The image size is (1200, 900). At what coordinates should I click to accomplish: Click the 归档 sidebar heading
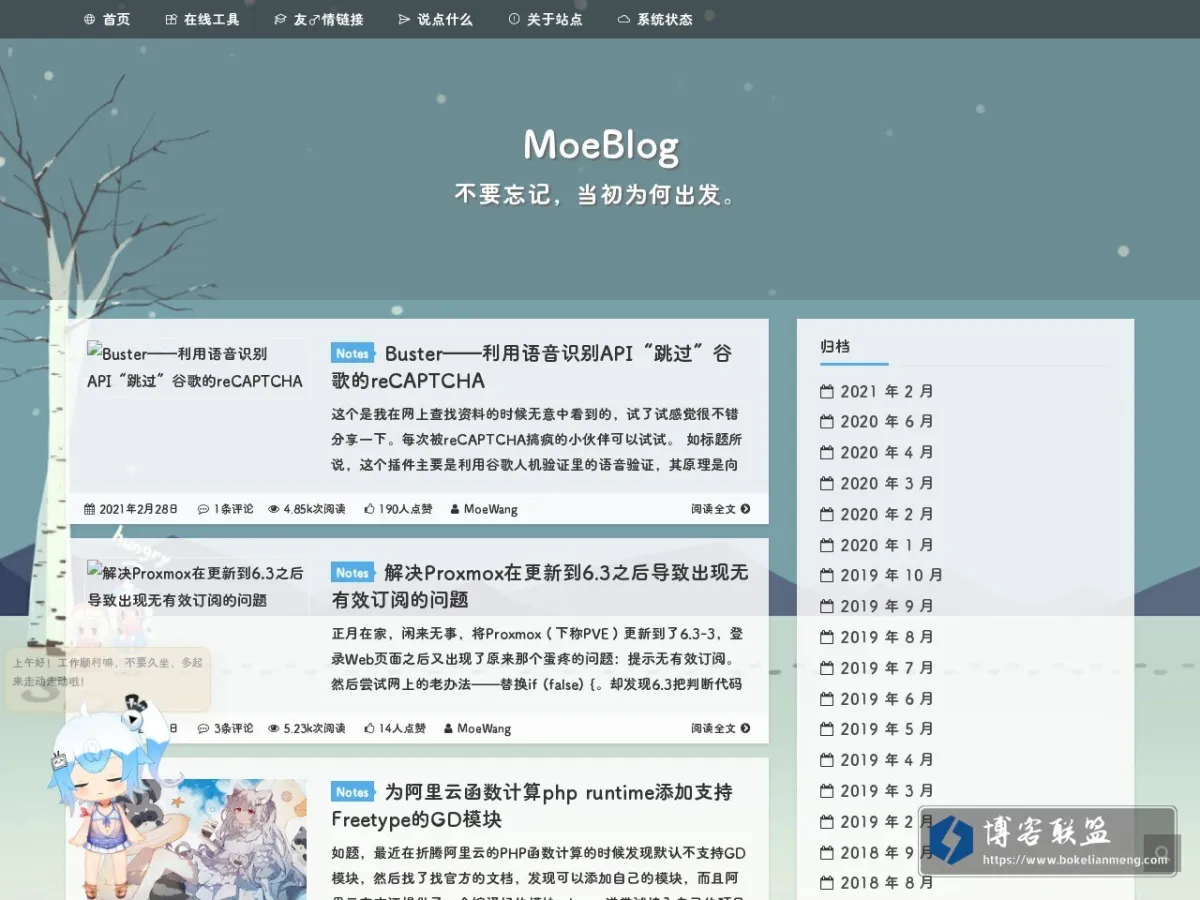click(x=835, y=346)
